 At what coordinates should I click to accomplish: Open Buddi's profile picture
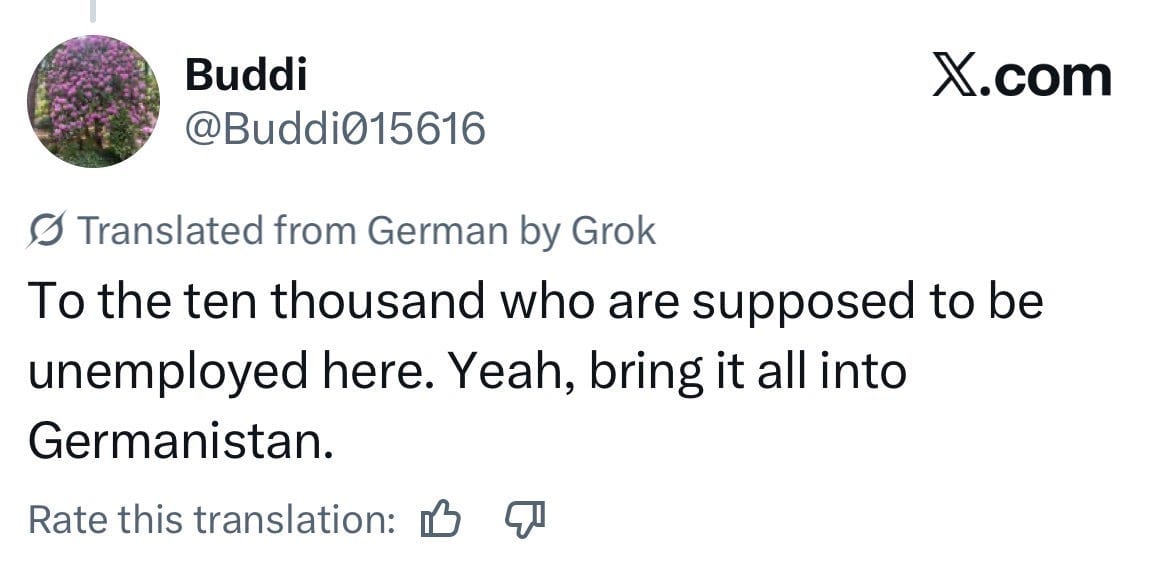(93, 101)
